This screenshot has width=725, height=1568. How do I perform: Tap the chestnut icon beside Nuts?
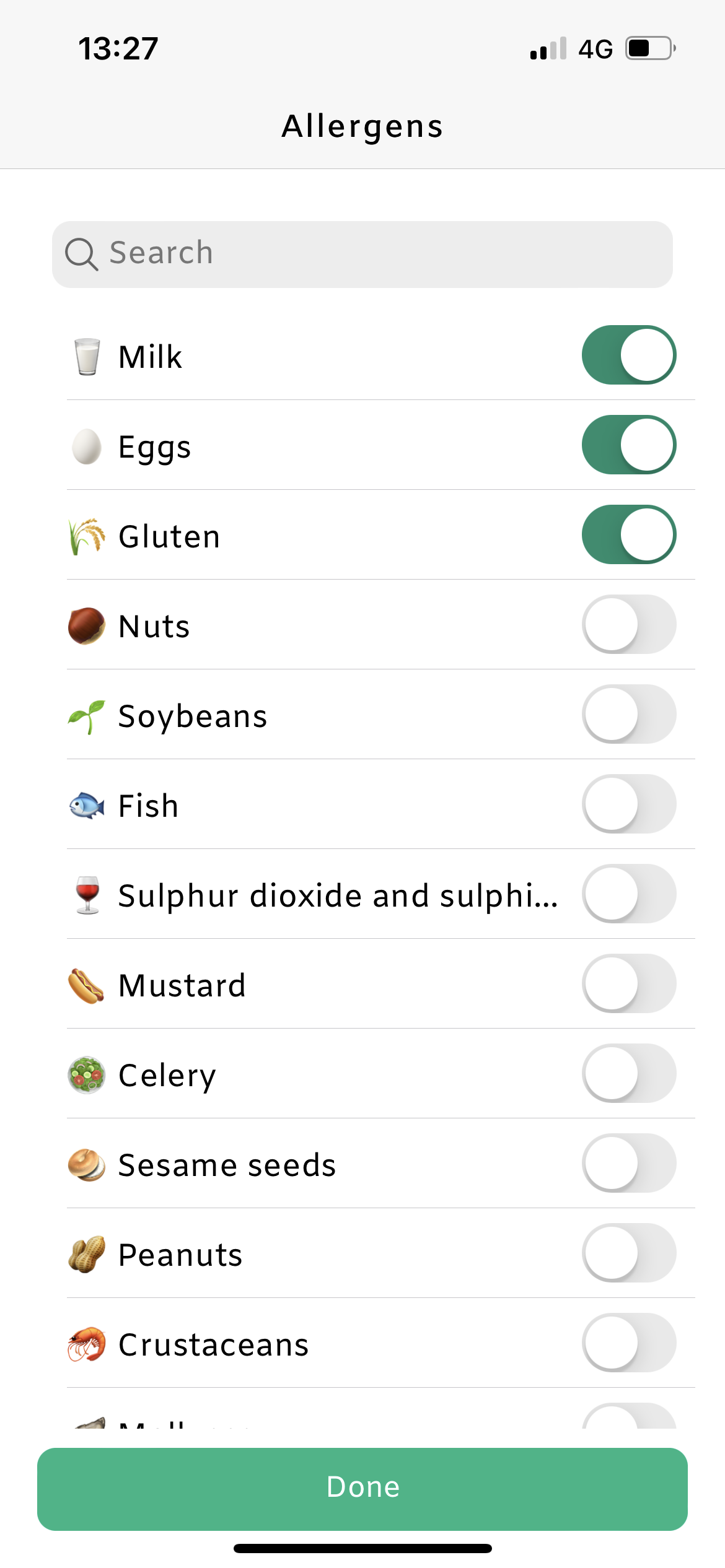tap(86, 626)
